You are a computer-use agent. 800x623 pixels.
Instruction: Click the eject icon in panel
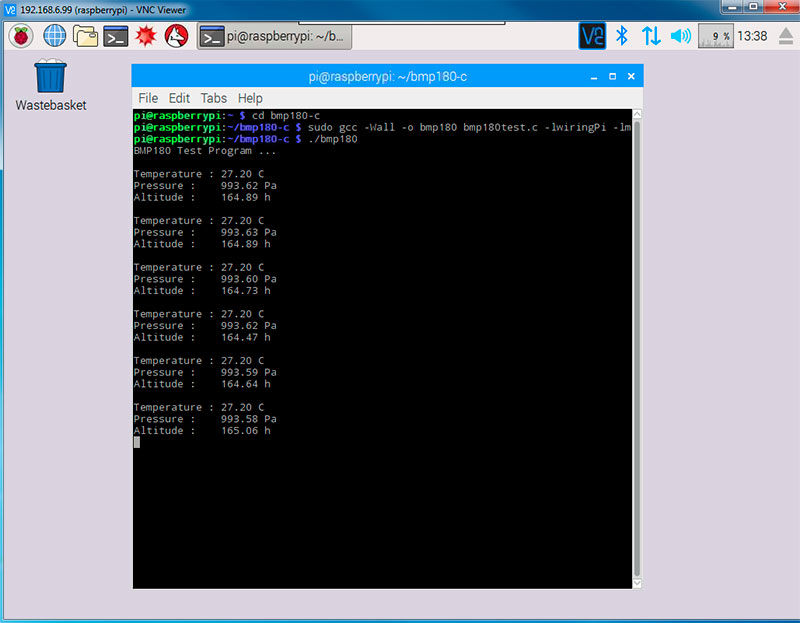tap(785, 36)
